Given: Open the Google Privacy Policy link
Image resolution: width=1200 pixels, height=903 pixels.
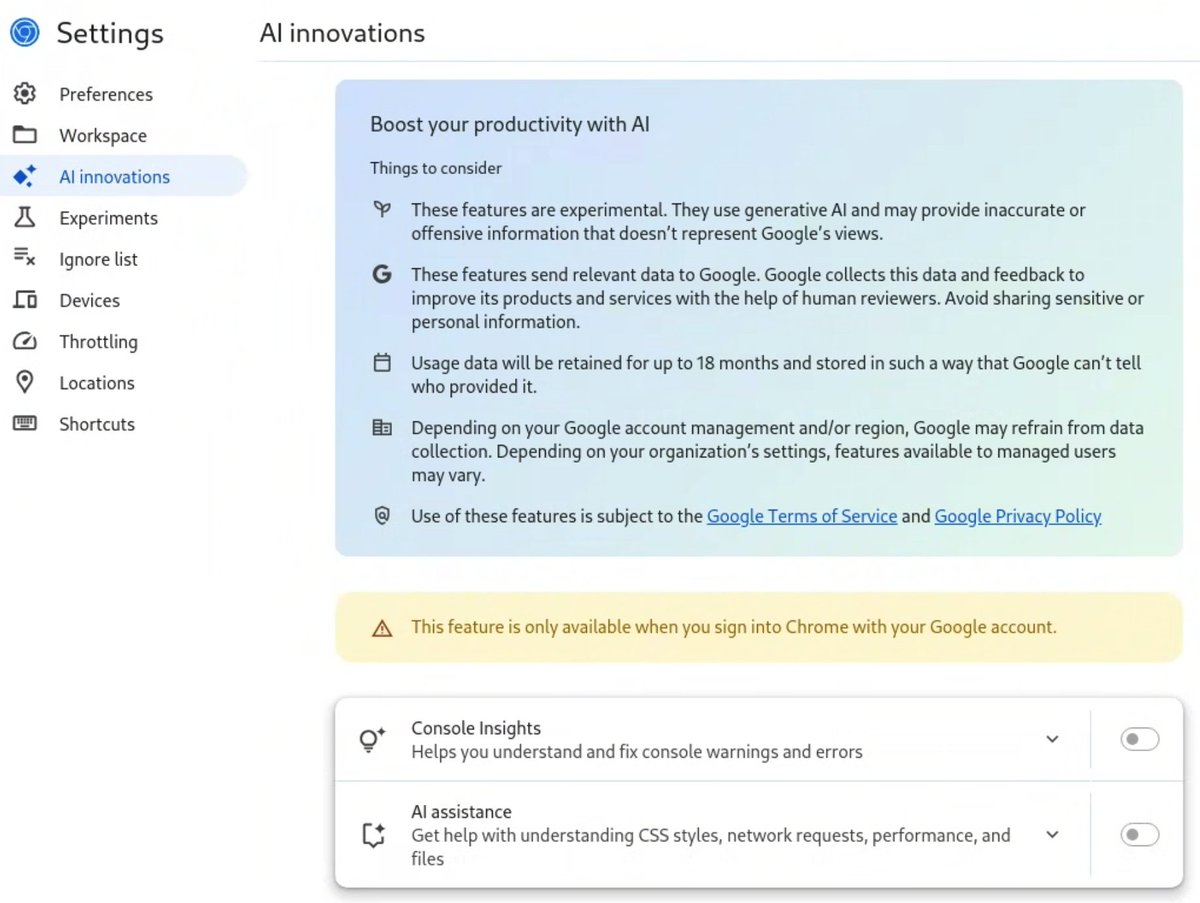Looking at the screenshot, I should pos(1018,516).
